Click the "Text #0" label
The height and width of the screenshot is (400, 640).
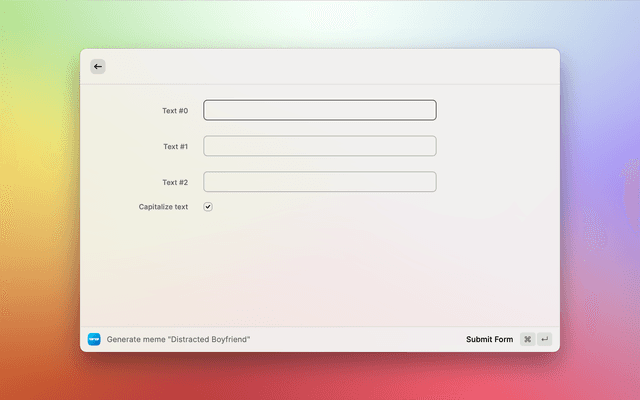tap(175, 110)
